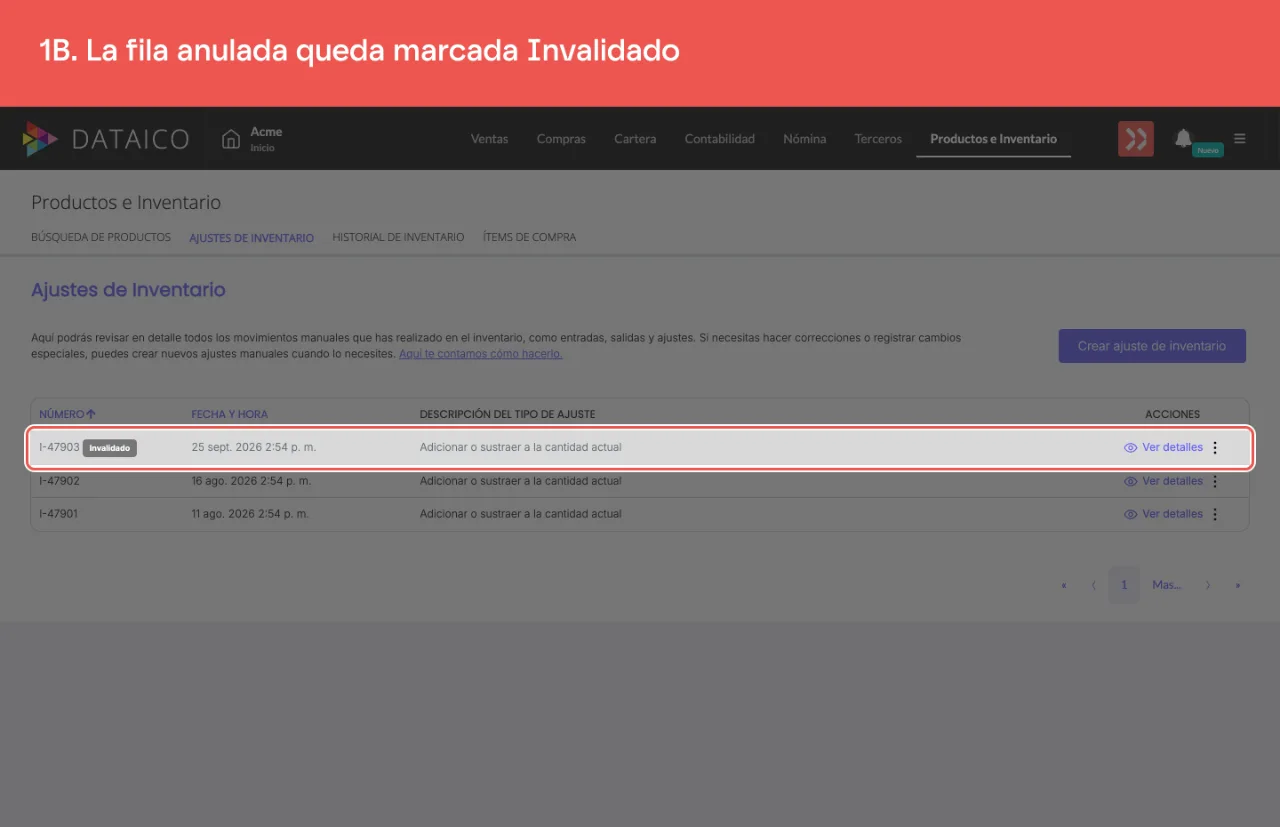Switch to Búsqueda de Productos tab
Image resolution: width=1280 pixels, height=827 pixels.
pos(101,238)
